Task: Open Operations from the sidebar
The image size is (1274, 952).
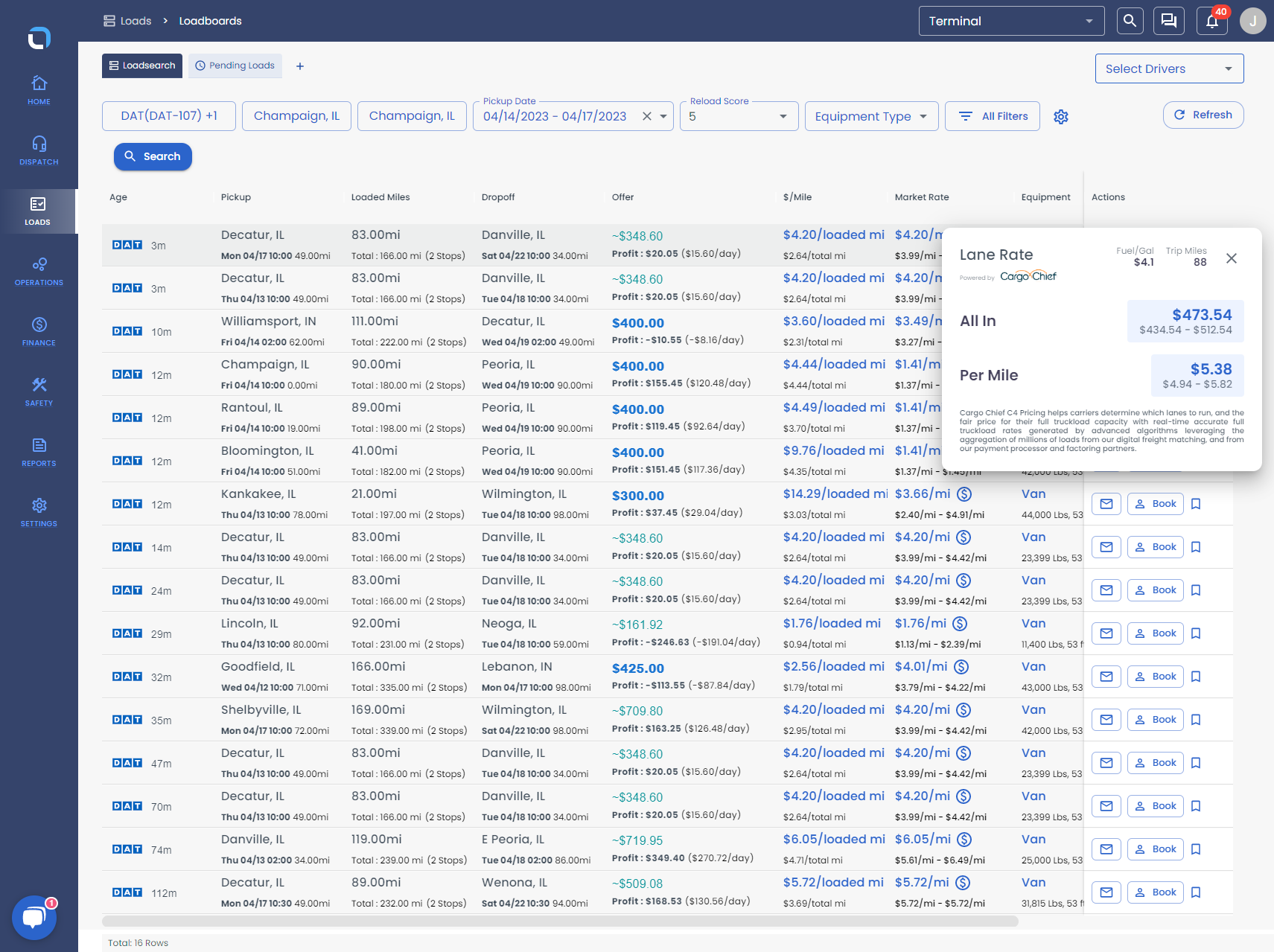Action: point(39,271)
